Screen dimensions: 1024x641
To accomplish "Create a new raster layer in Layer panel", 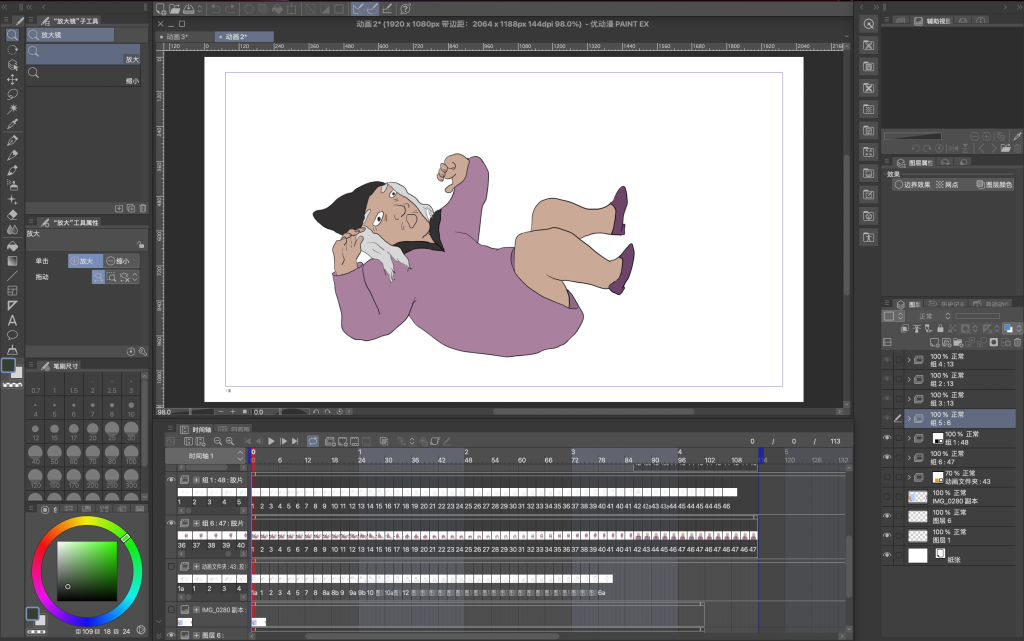I will 935,343.
